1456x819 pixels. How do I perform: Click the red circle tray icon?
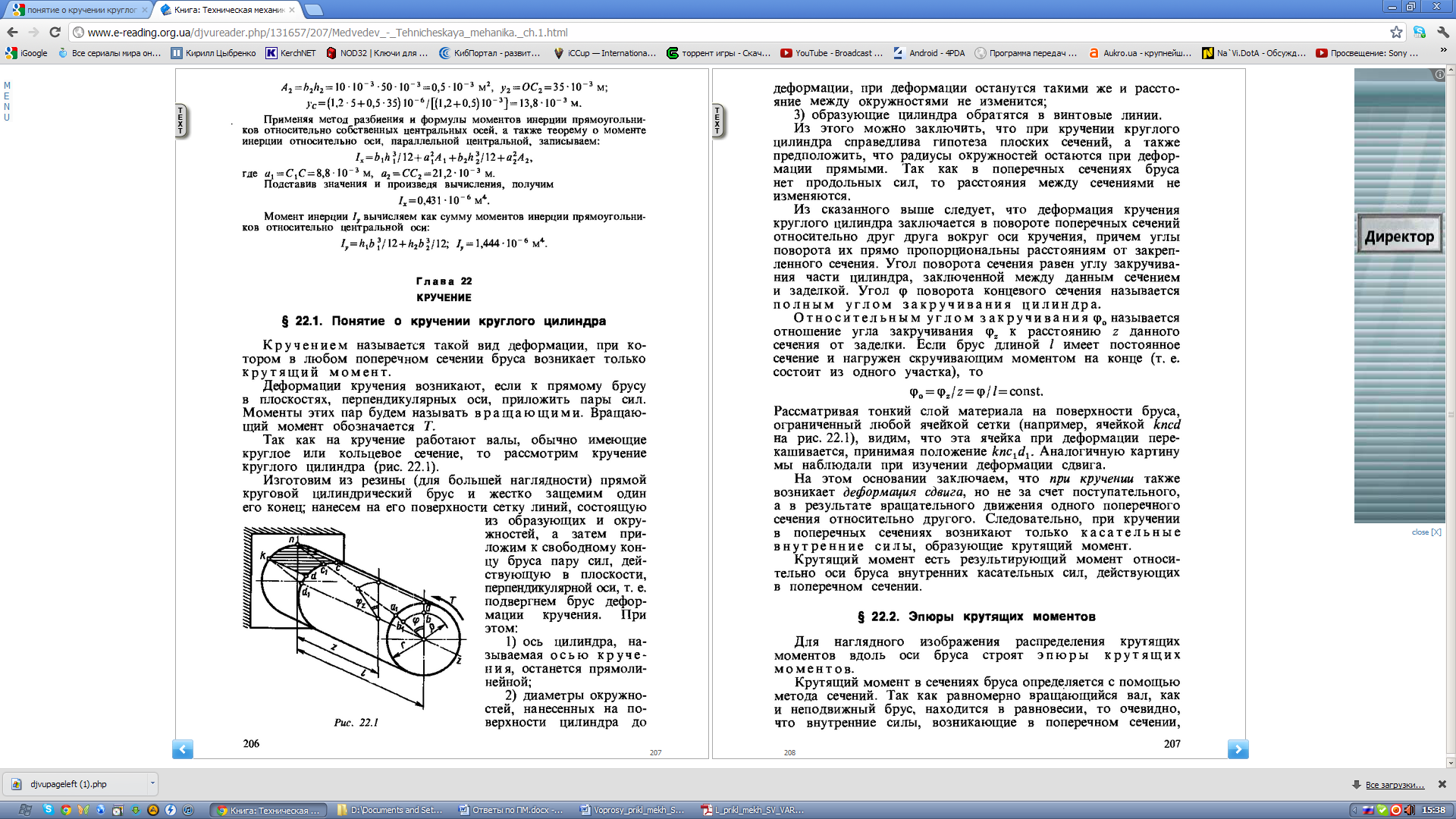click(1395, 810)
